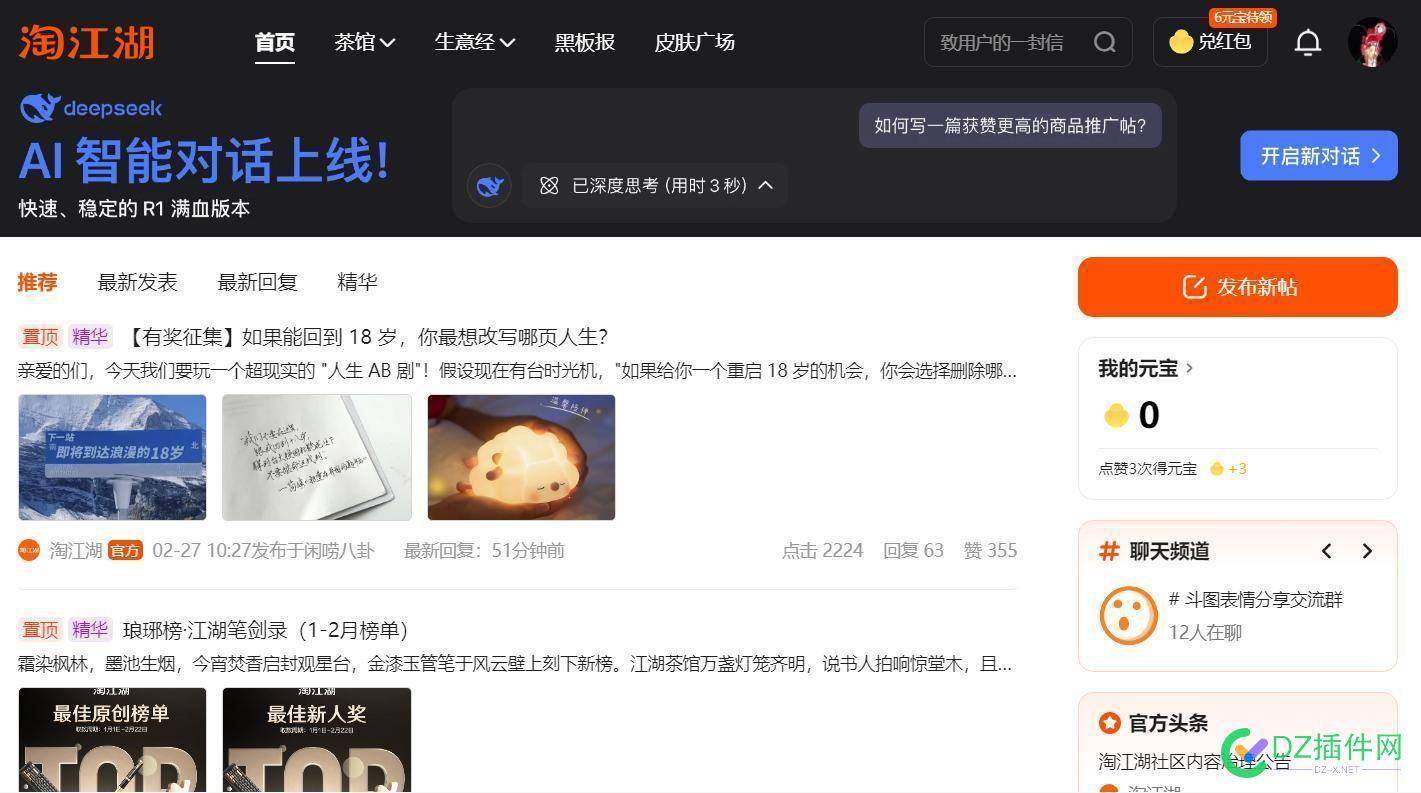This screenshot has width=1421, height=793.
Task: Click the 精华 tag on 琅琊榜 post
Action: 90,630
